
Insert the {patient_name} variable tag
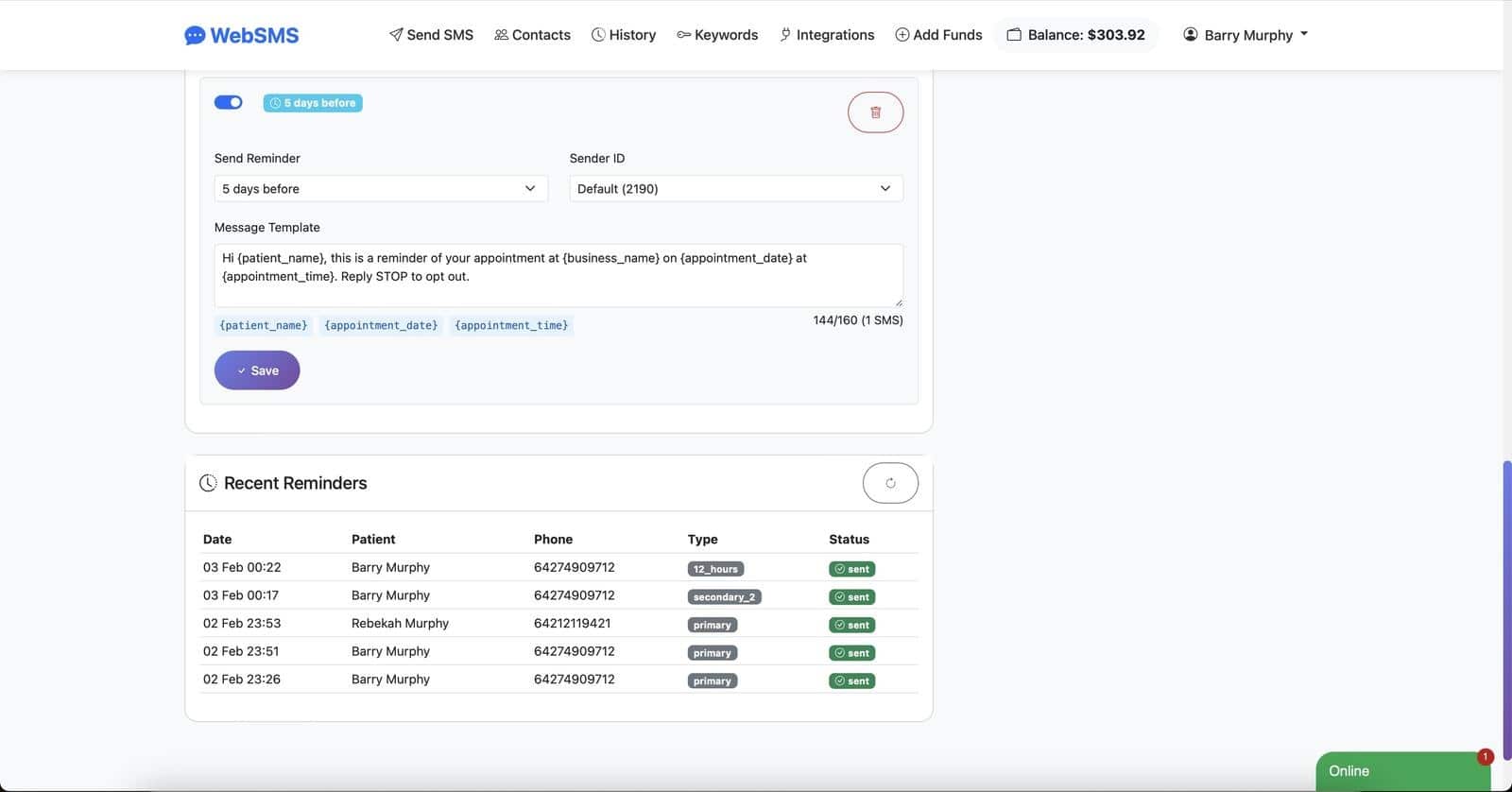(x=264, y=325)
